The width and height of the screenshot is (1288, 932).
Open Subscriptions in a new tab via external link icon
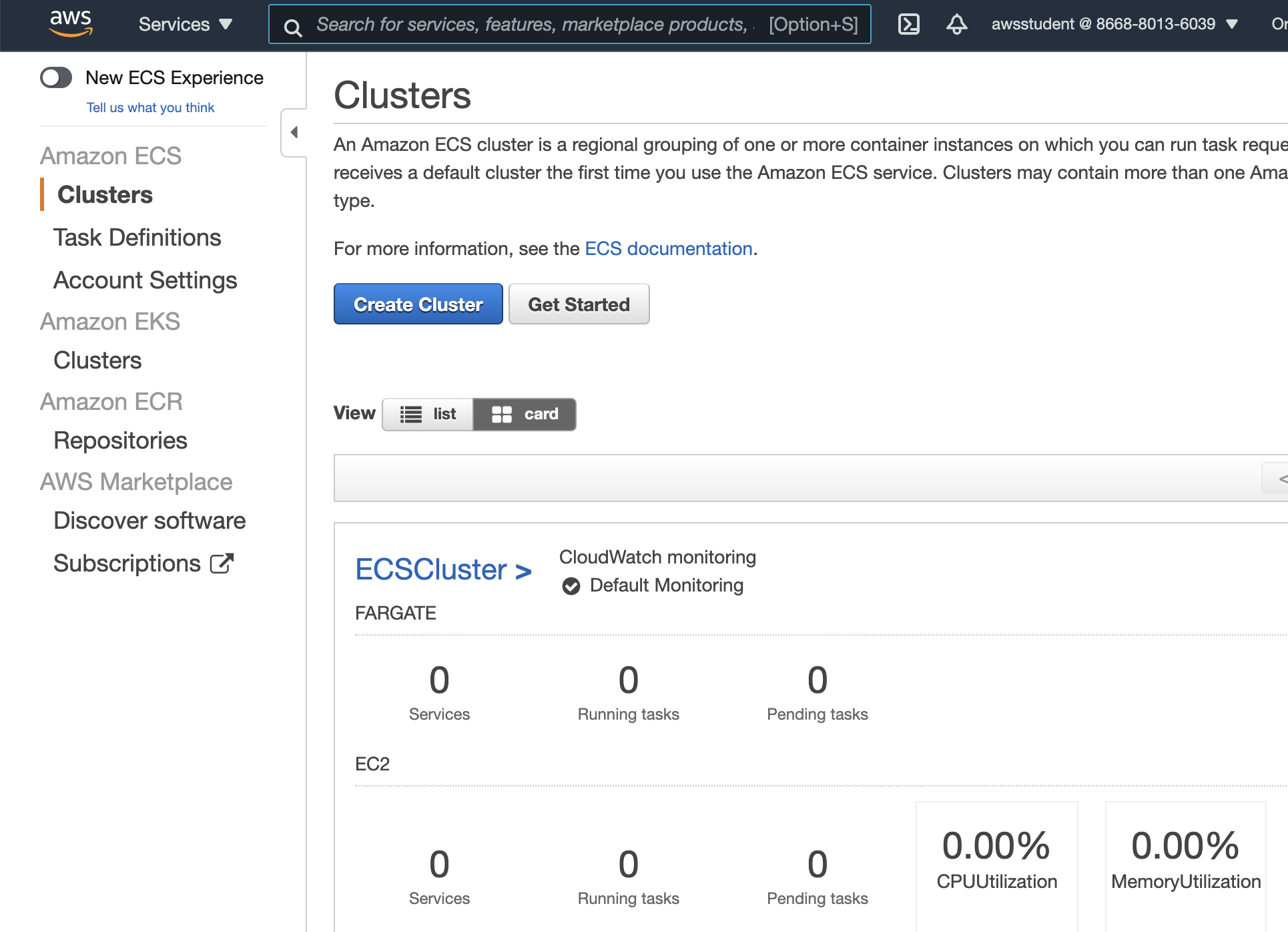point(222,562)
